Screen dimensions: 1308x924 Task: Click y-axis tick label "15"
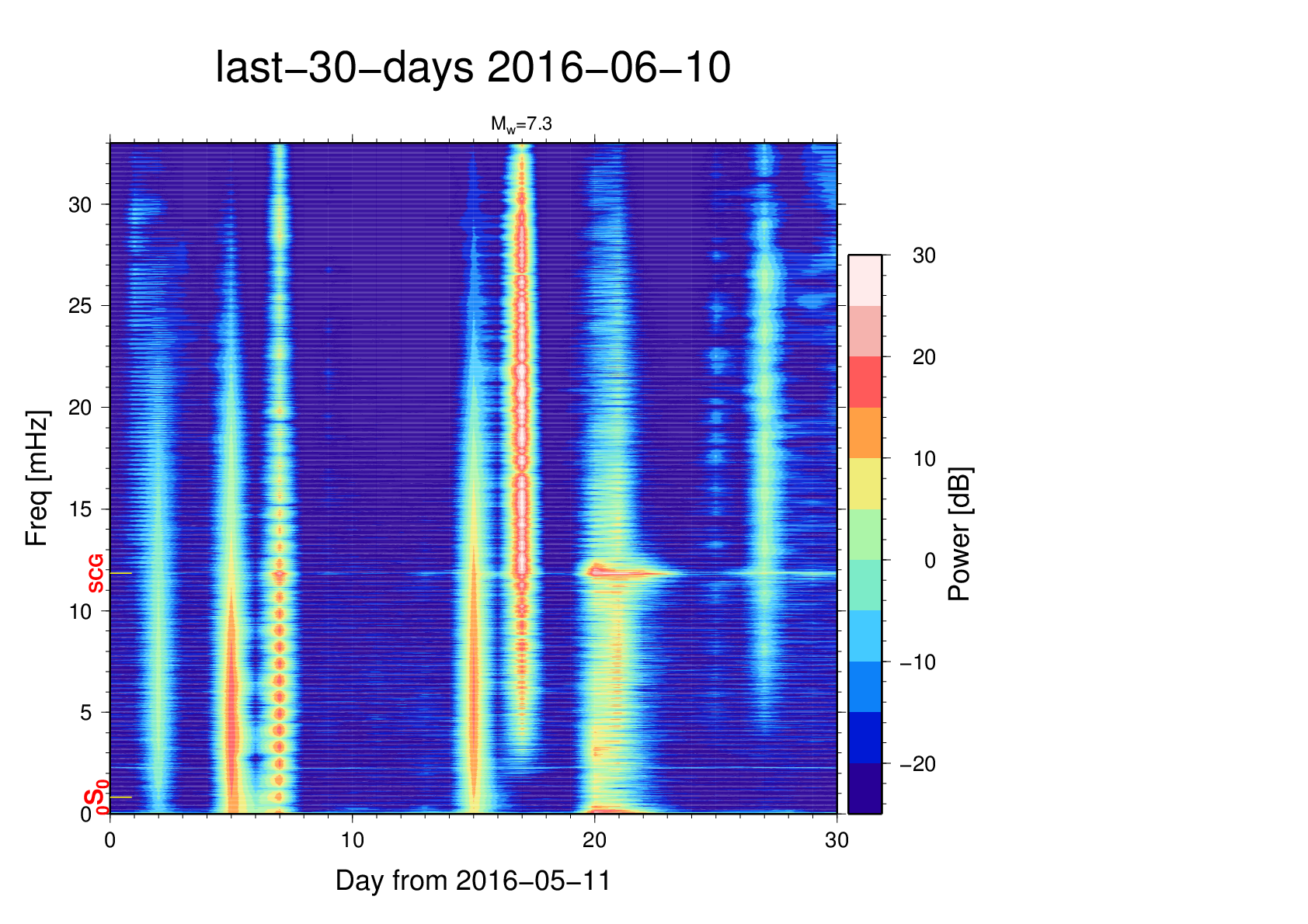(x=80, y=509)
